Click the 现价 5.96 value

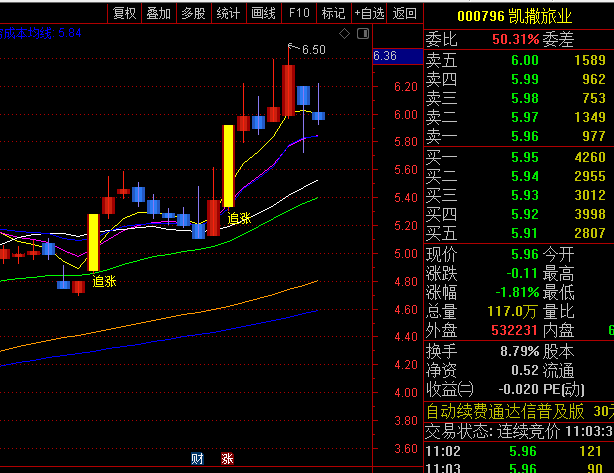pos(525,255)
